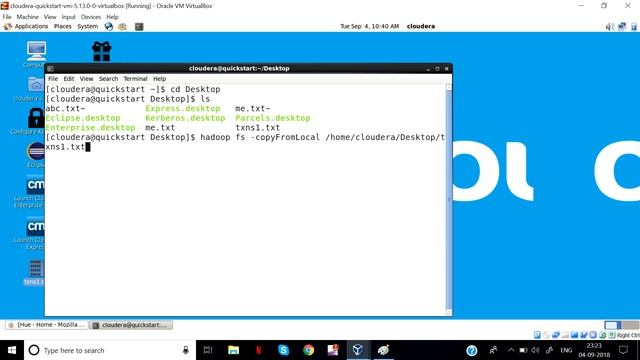The image size is (640, 360).
Task: Open Windows Task View
Action: (208, 350)
